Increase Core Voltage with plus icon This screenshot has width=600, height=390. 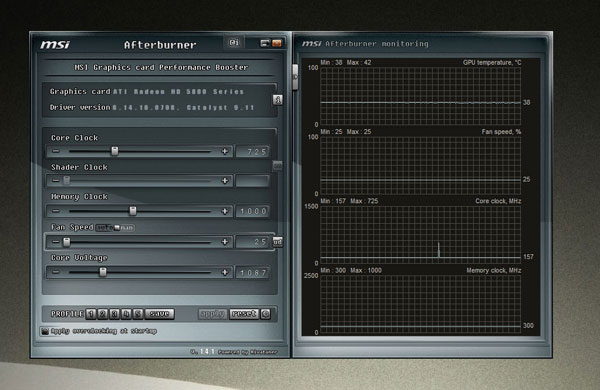click(x=225, y=273)
